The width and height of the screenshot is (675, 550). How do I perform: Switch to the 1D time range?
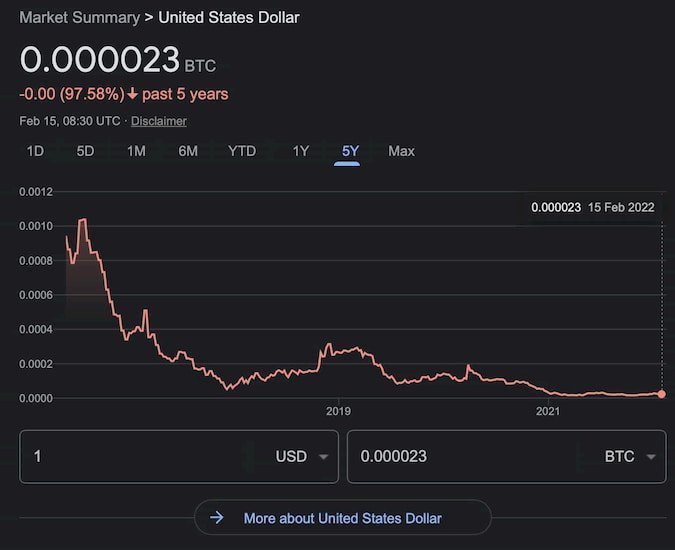click(35, 151)
